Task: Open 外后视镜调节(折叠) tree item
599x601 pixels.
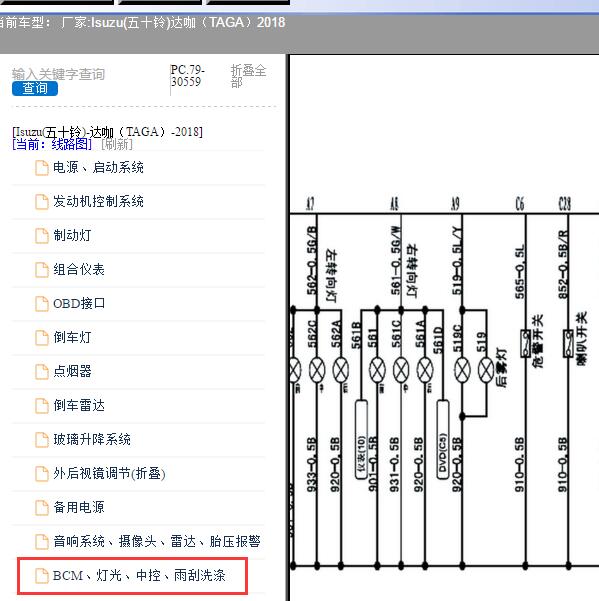Action: pos(109,474)
